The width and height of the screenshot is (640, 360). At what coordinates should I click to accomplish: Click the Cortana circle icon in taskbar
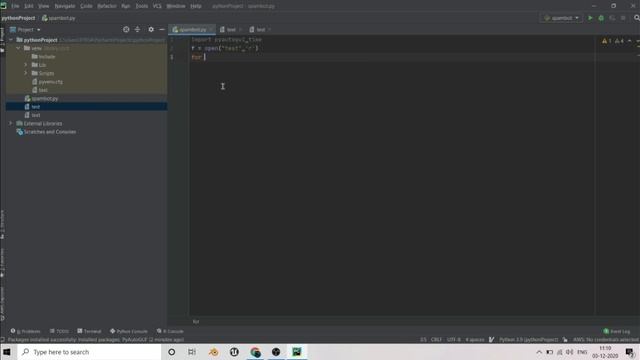(x=172, y=352)
